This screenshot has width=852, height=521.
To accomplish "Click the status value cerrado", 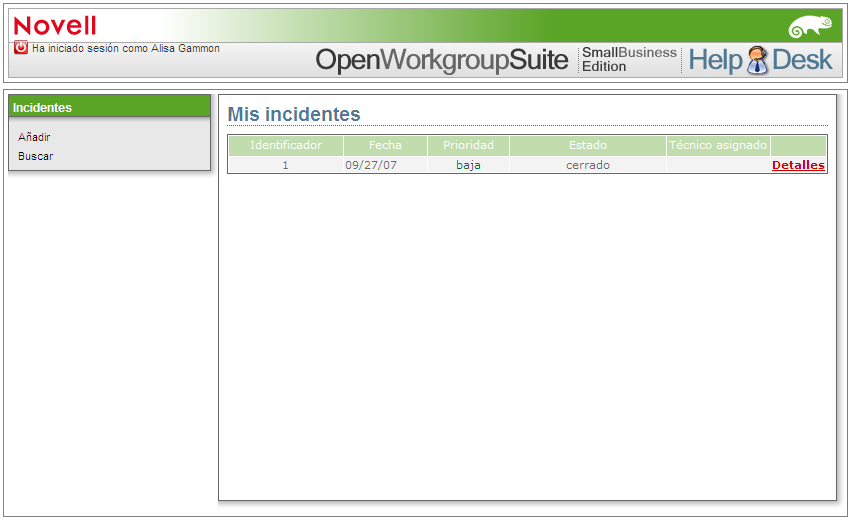I will (x=588, y=165).
